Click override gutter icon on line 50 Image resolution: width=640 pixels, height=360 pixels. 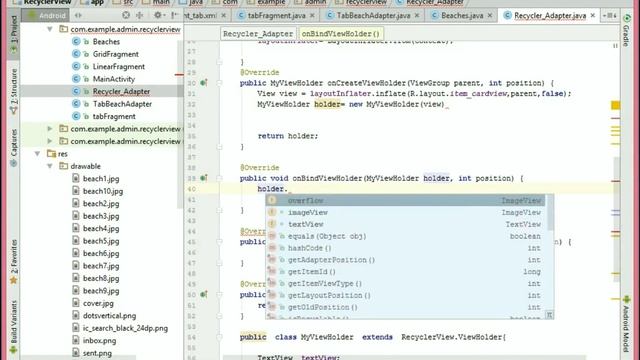204,294
